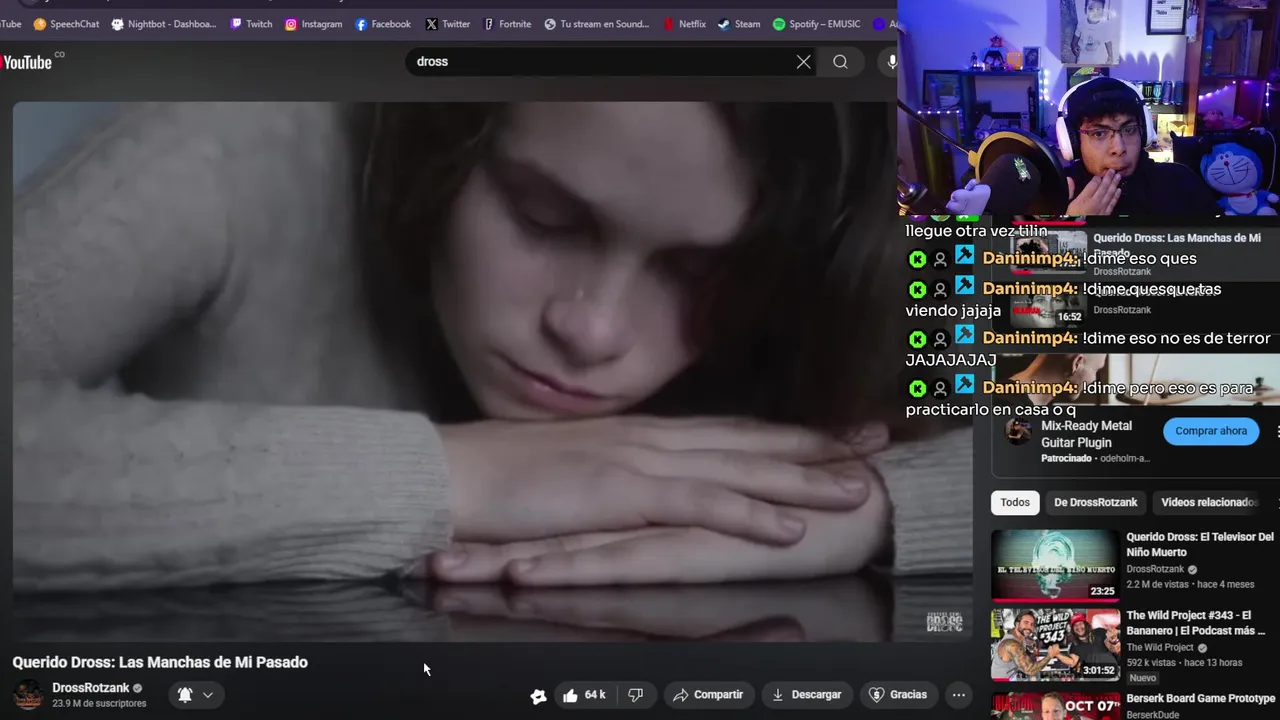Open The Wild Project #343 thumbnail

pos(1054,644)
